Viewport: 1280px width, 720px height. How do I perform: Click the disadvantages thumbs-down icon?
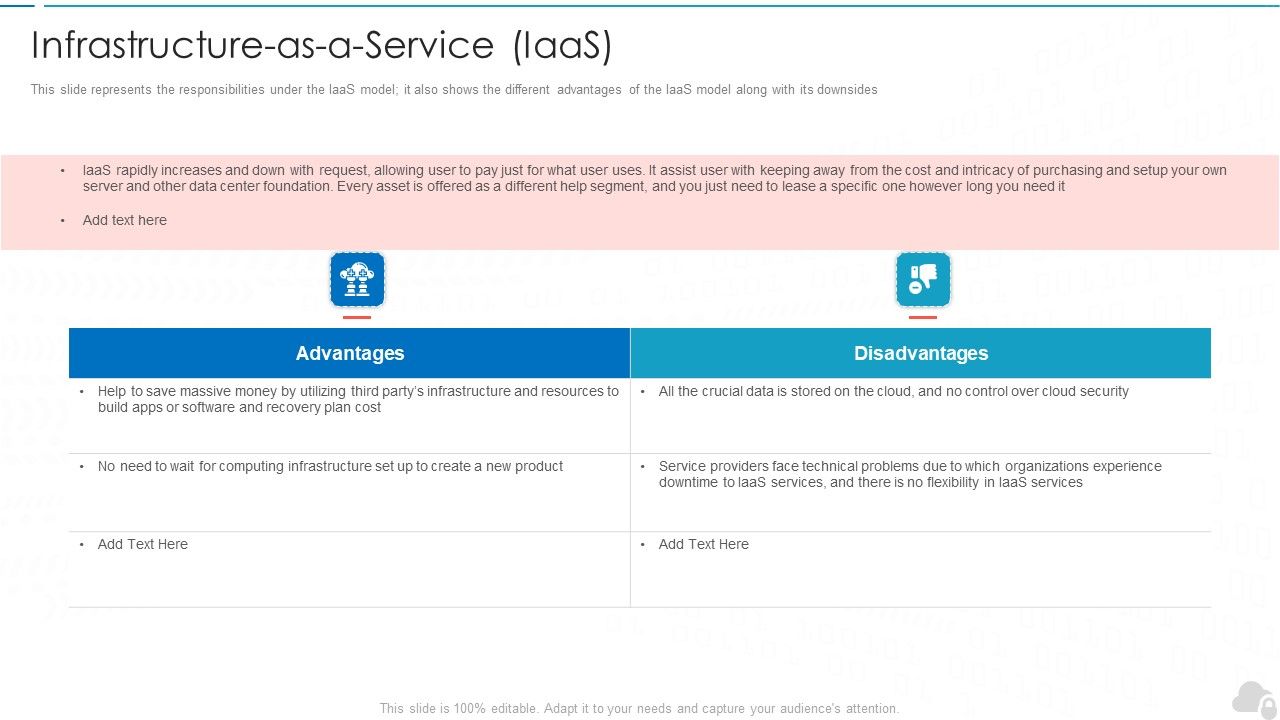pos(923,279)
